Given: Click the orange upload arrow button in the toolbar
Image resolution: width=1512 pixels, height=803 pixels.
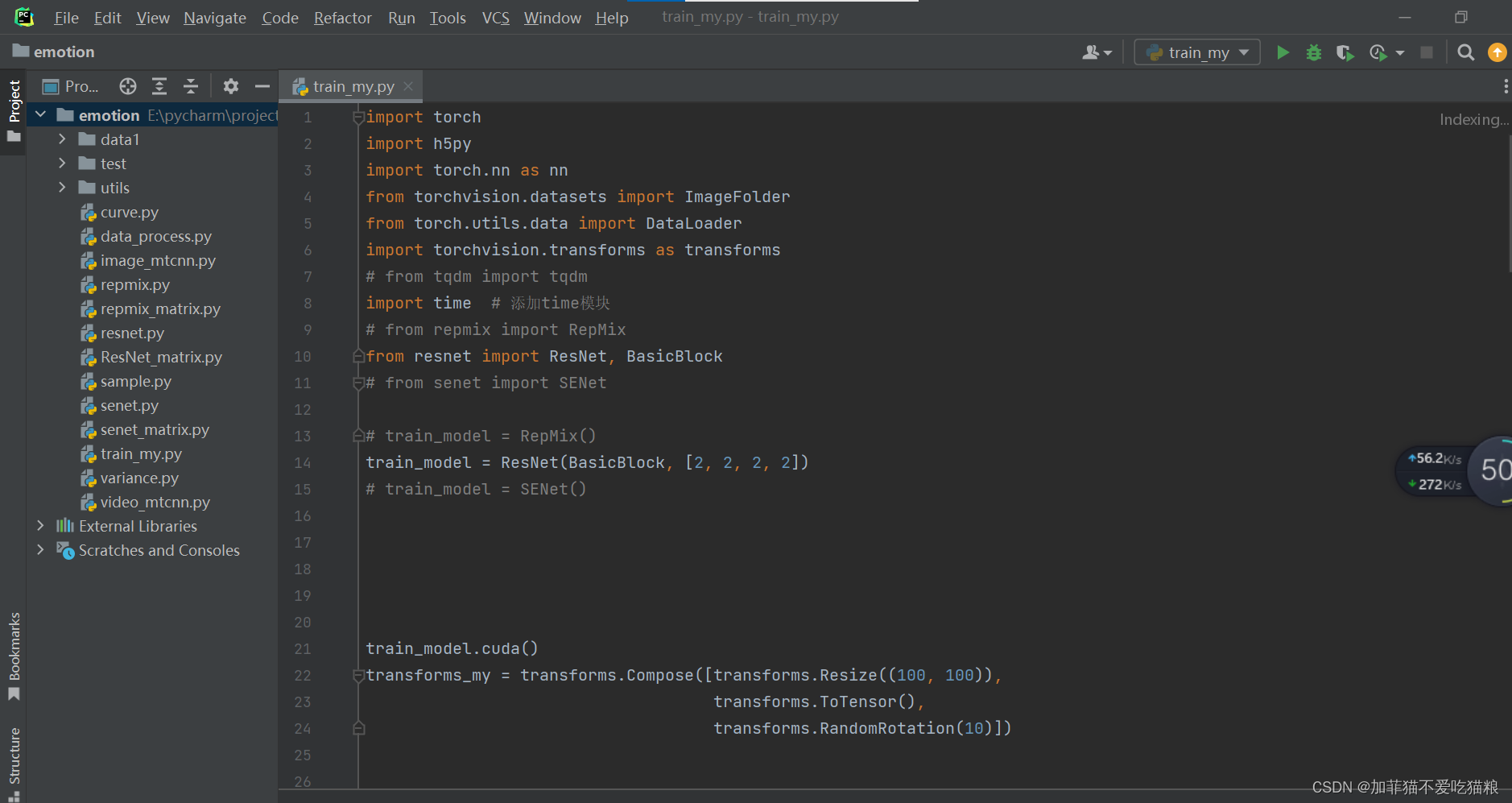Looking at the screenshot, I should [1498, 52].
